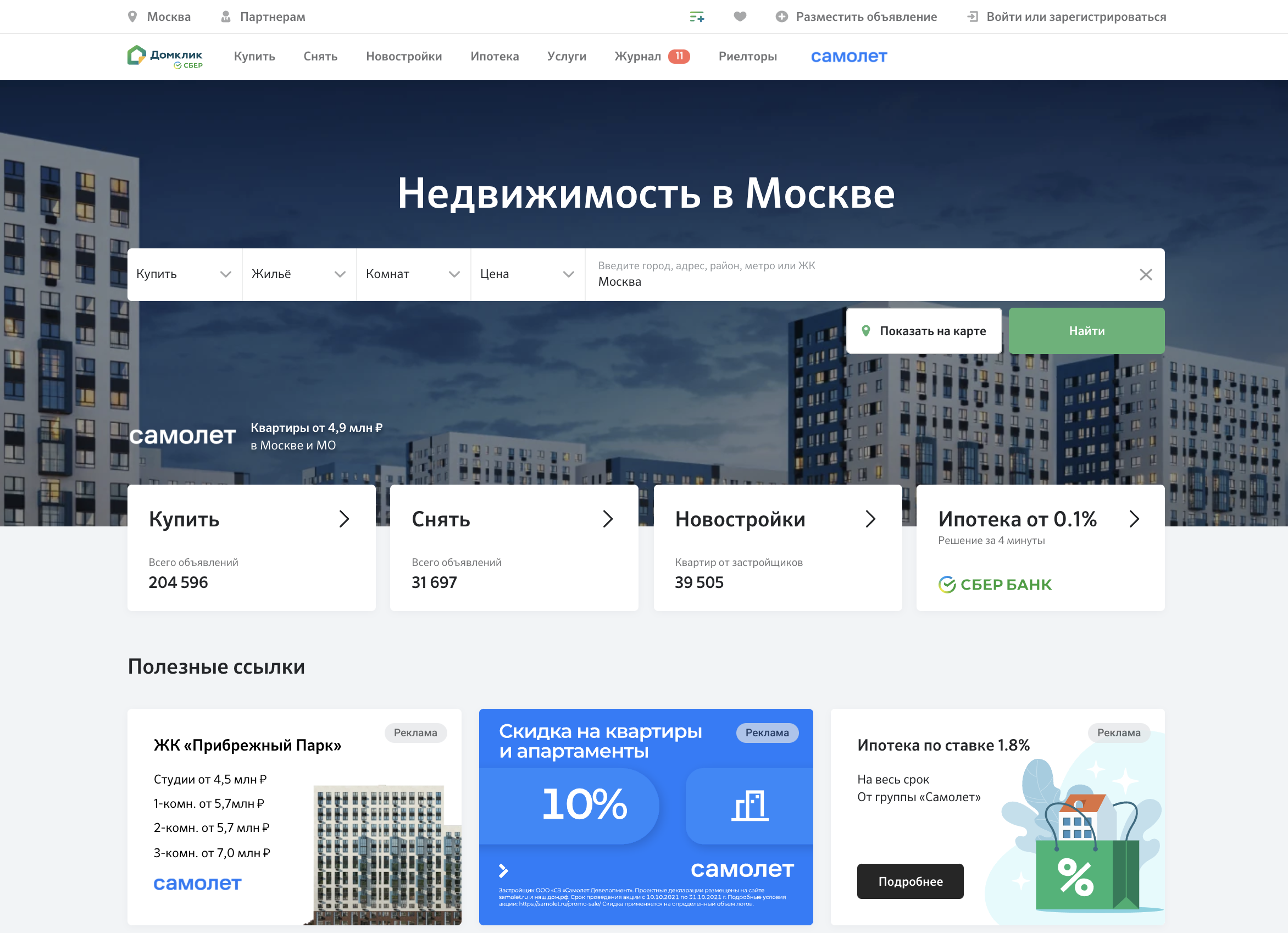
Task: Click the Подробнее button
Action: [x=910, y=881]
